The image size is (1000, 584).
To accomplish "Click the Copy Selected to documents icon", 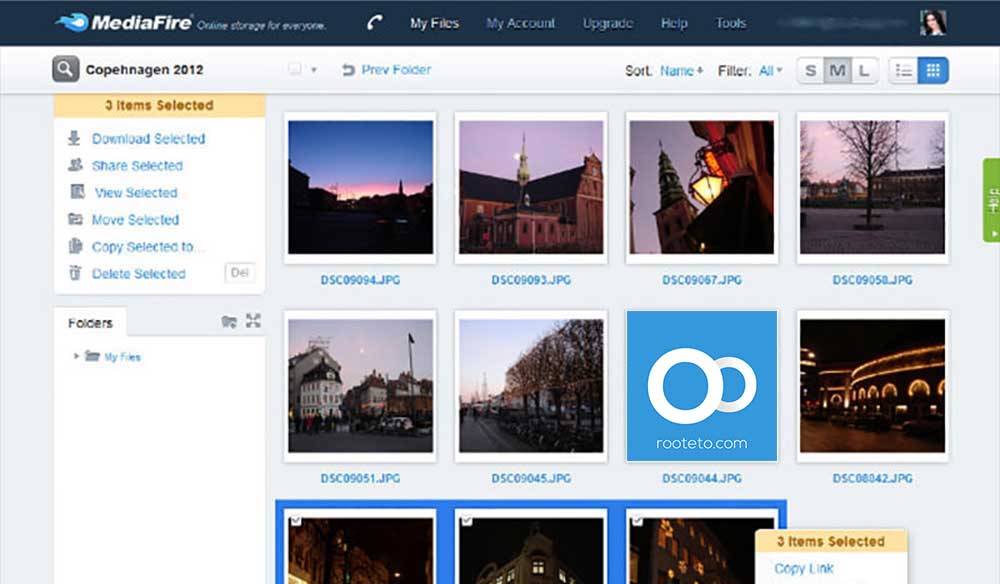I will [75, 246].
